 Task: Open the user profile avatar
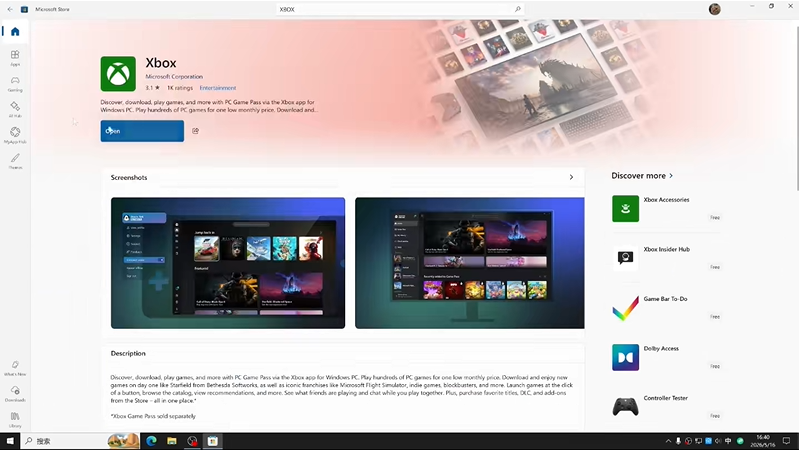pyautogui.click(x=714, y=9)
